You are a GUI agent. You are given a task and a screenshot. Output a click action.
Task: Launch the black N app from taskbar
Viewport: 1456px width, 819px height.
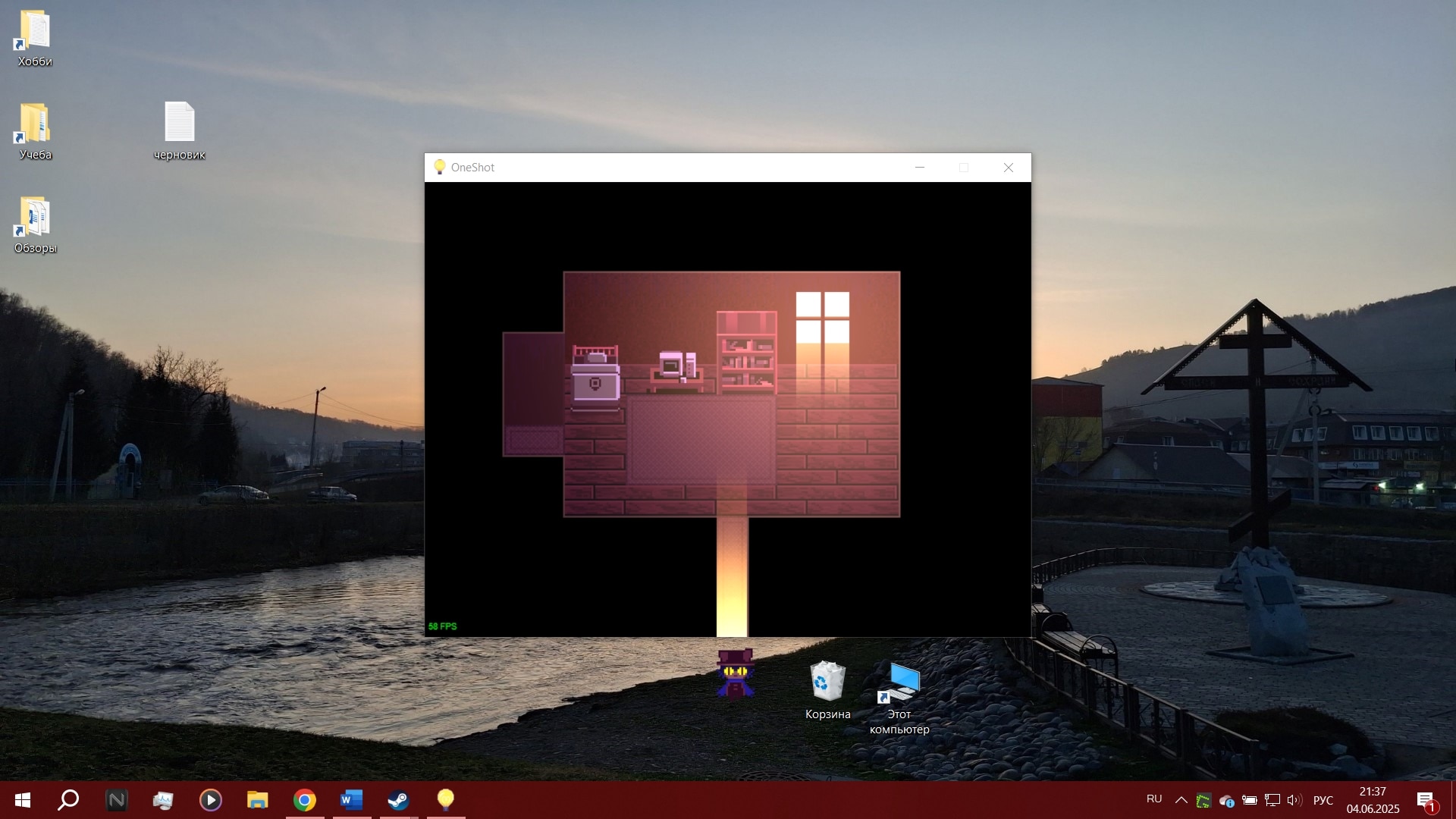coord(117,800)
